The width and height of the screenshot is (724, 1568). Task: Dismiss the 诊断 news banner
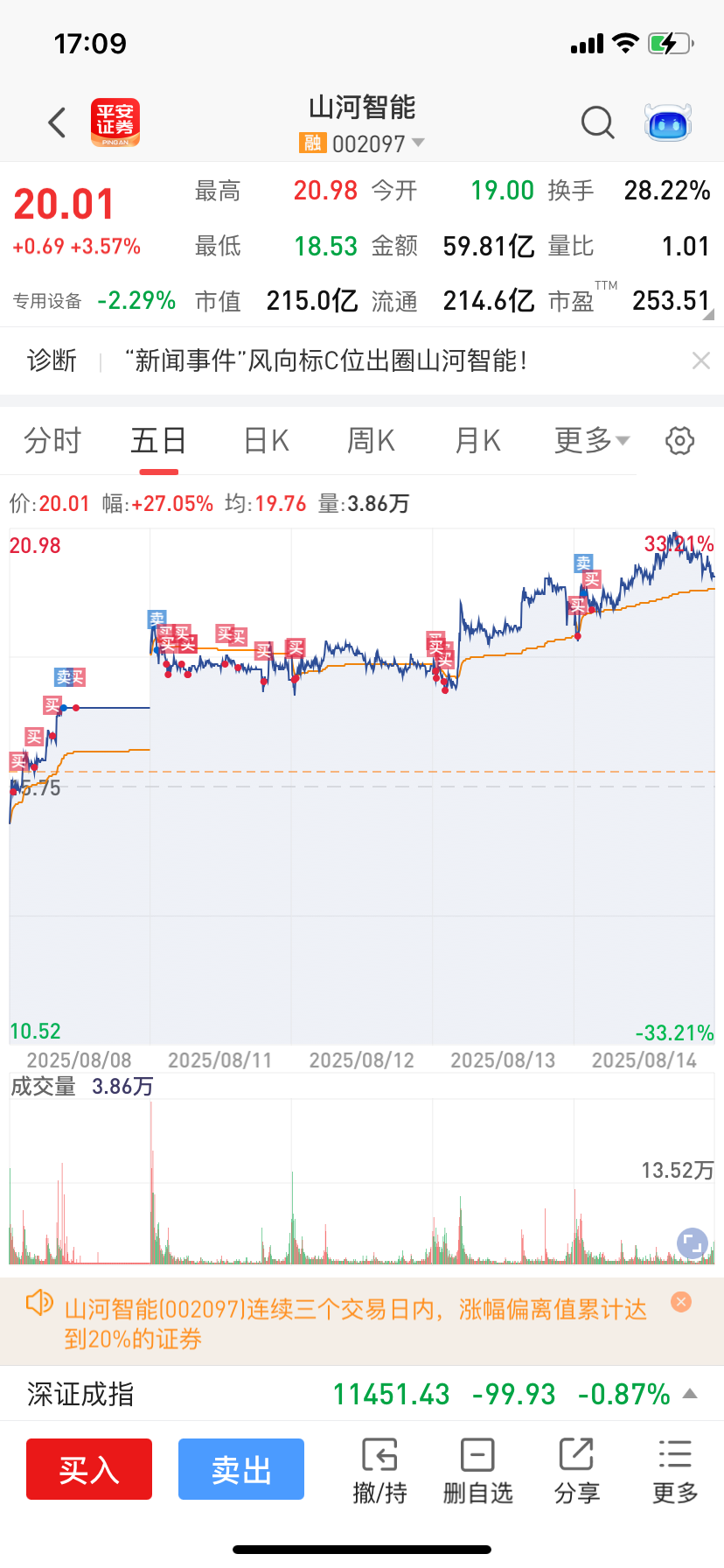(701, 360)
